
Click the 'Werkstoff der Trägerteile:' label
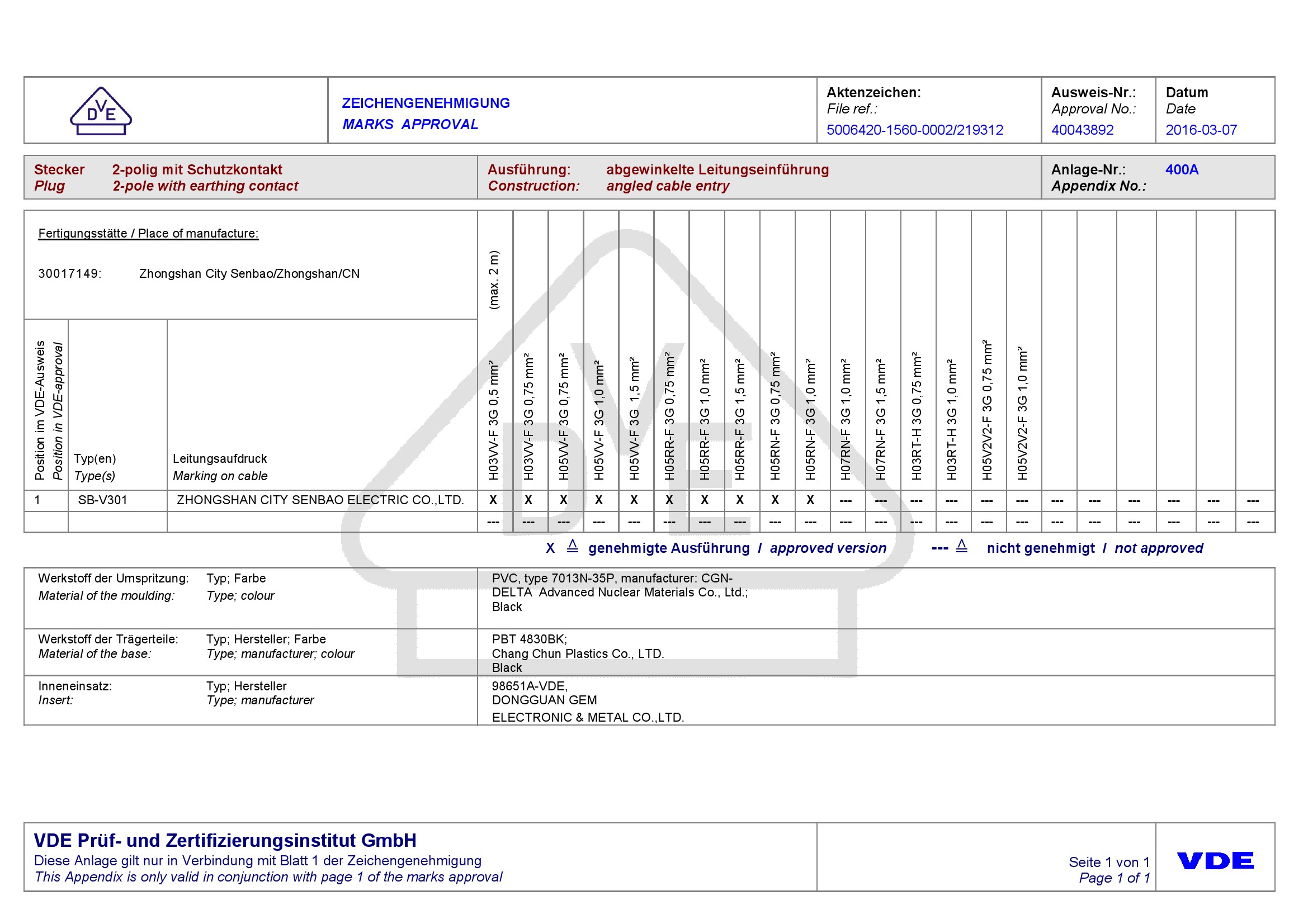coord(108,639)
